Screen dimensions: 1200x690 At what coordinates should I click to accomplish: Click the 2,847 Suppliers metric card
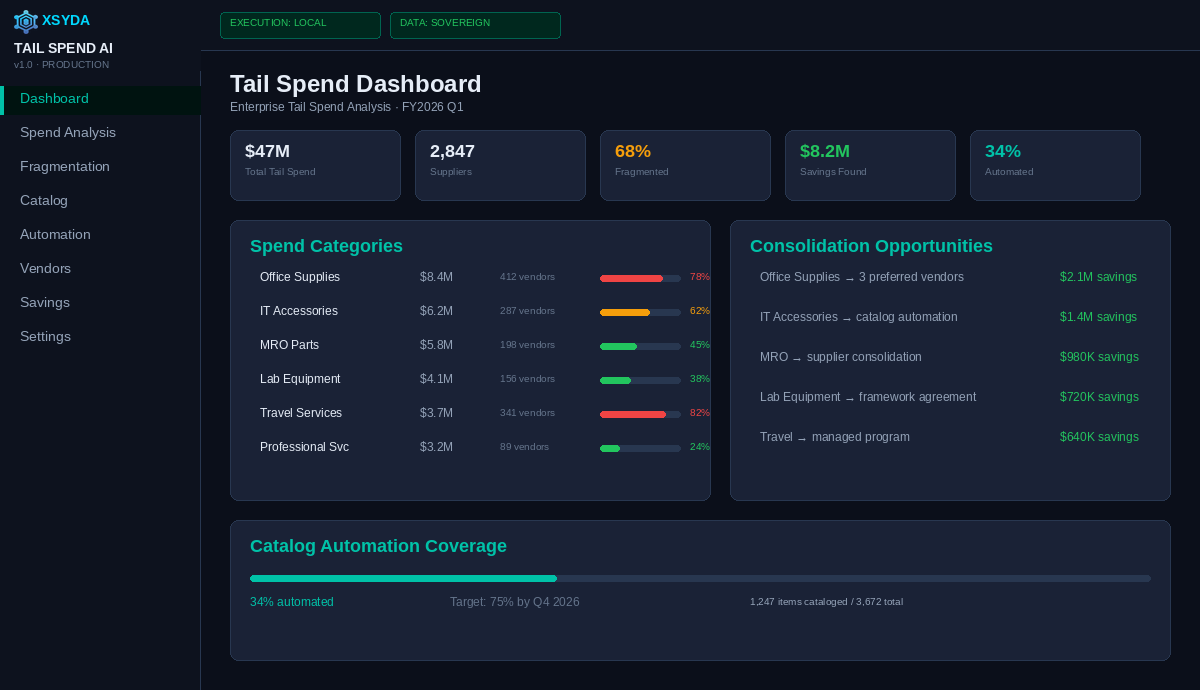tap(500, 165)
